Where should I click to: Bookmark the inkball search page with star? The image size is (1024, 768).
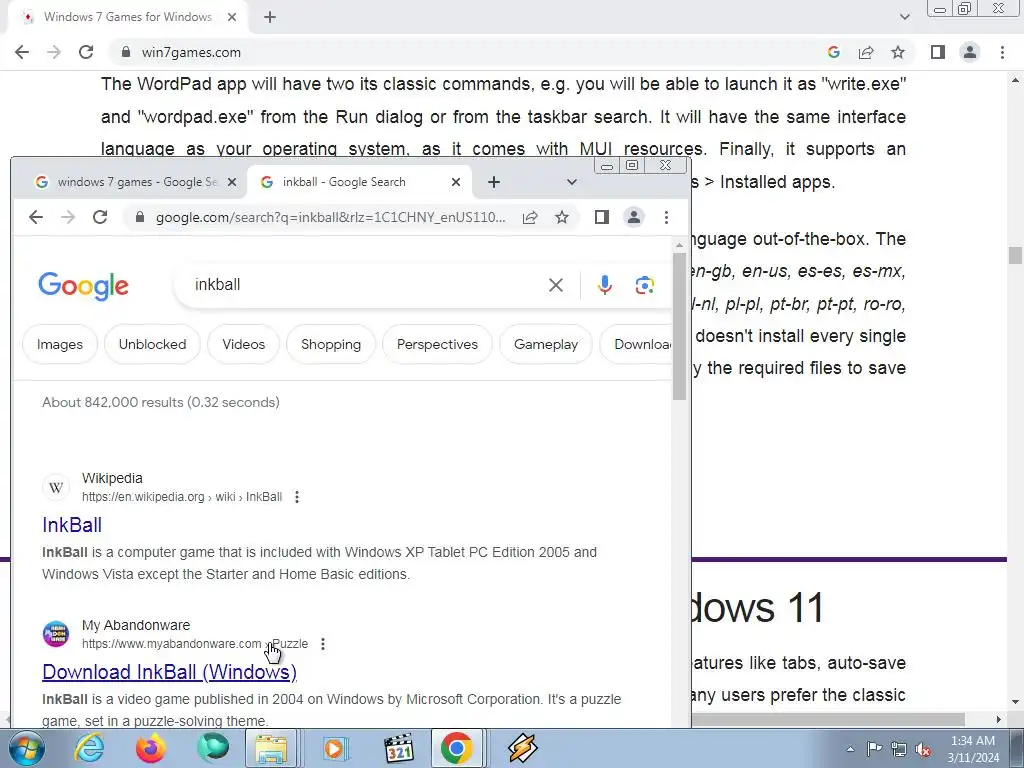point(562,217)
